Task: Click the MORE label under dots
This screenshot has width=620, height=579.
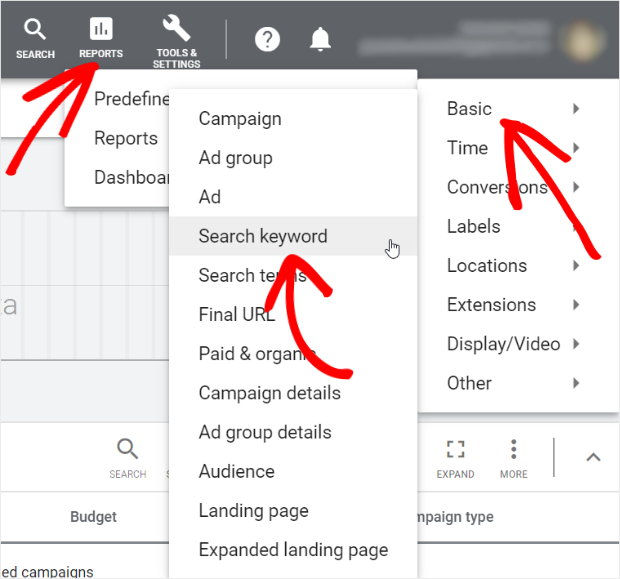Action: 514,474
